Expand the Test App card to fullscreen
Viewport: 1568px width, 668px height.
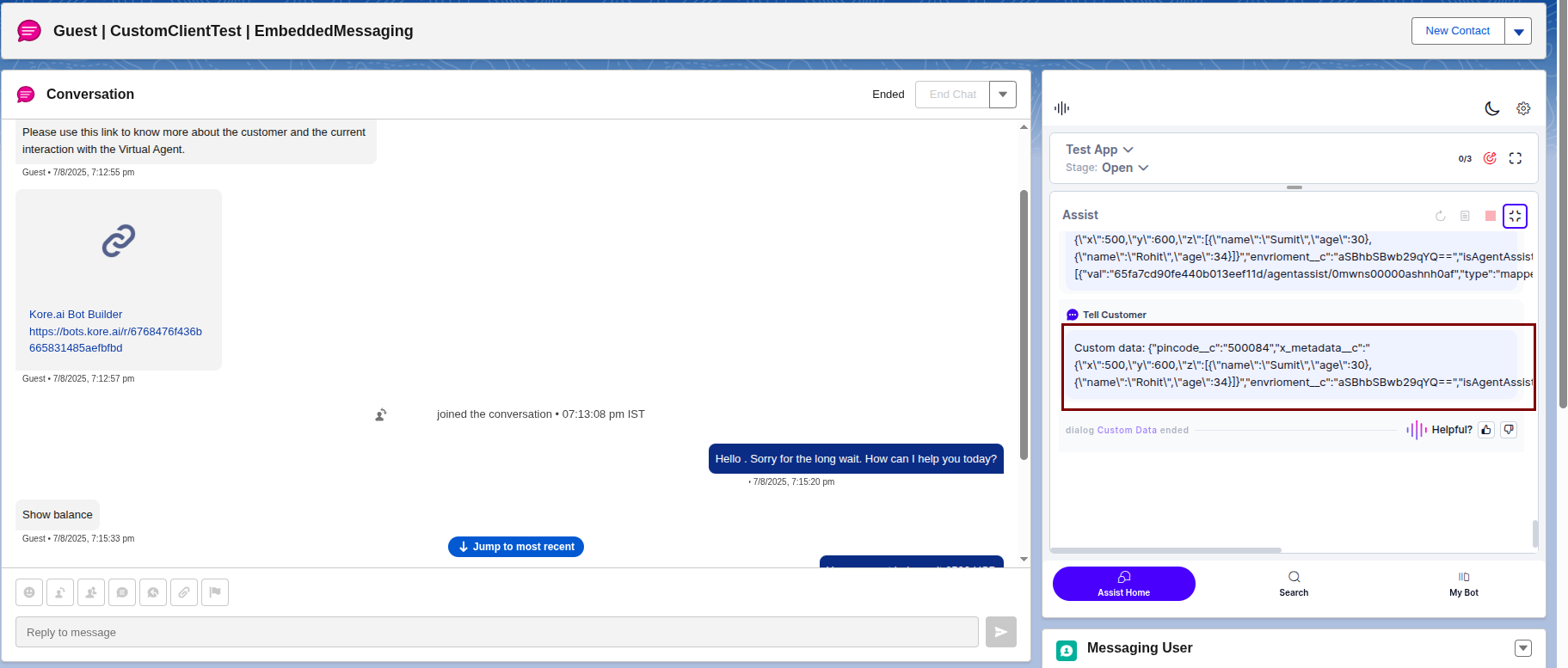click(x=1516, y=158)
